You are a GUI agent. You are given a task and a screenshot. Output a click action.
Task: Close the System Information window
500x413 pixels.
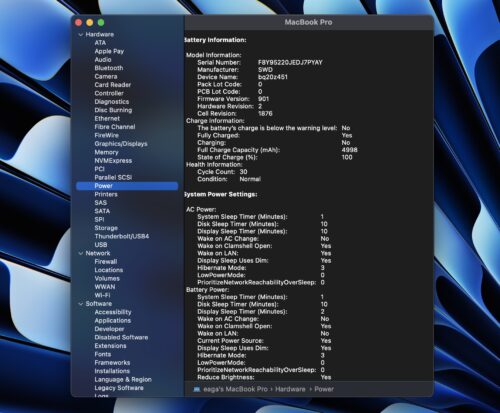79,22
